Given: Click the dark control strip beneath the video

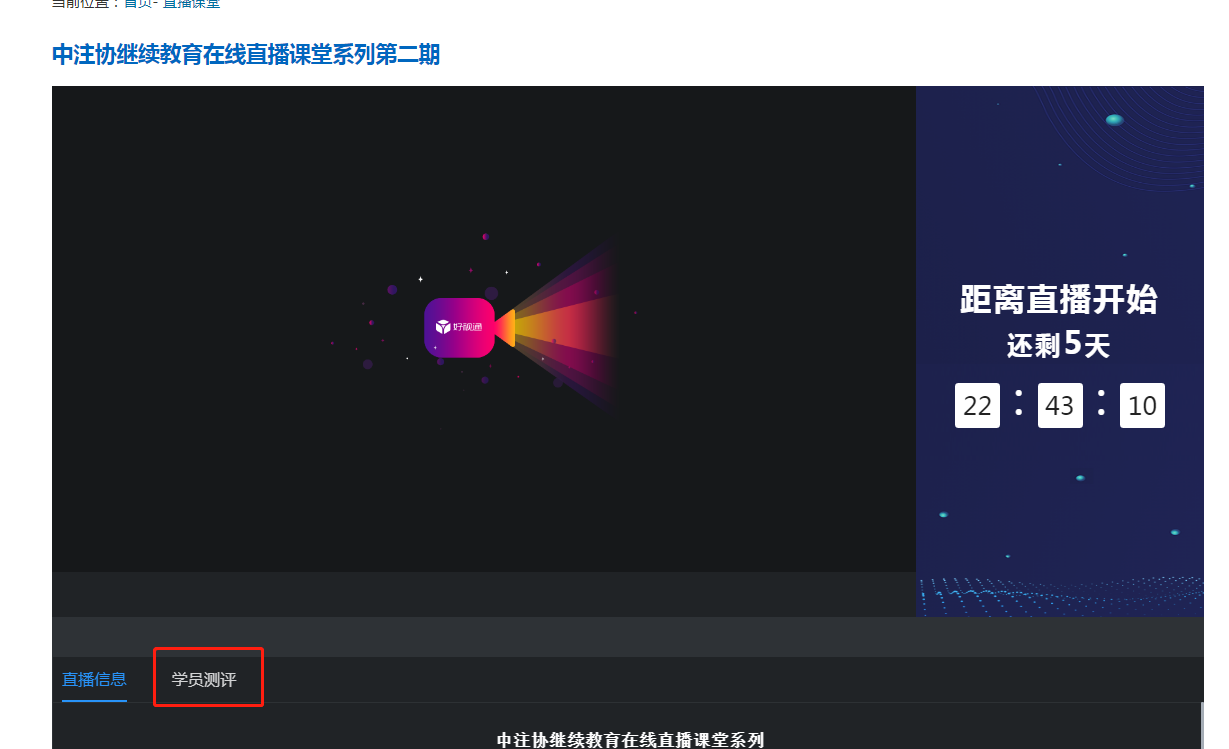Looking at the screenshot, I should [480, 594].
